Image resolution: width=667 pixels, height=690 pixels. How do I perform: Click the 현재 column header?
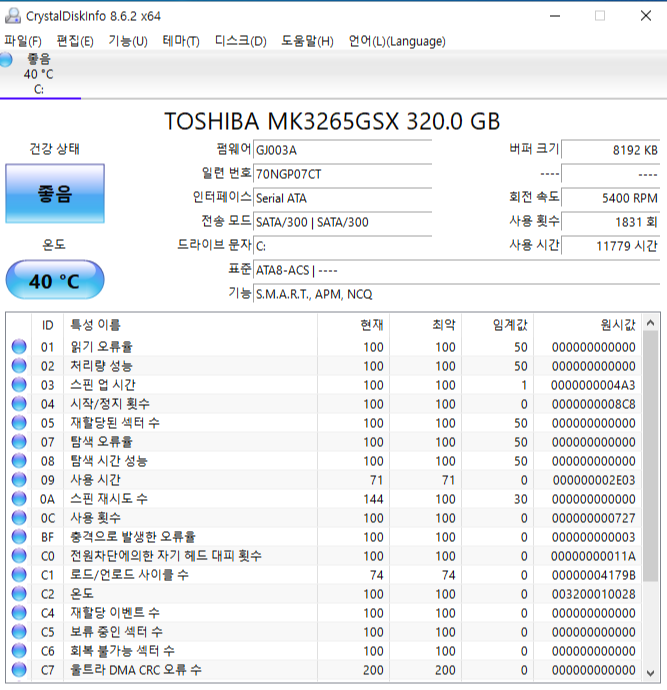(353, 325)
